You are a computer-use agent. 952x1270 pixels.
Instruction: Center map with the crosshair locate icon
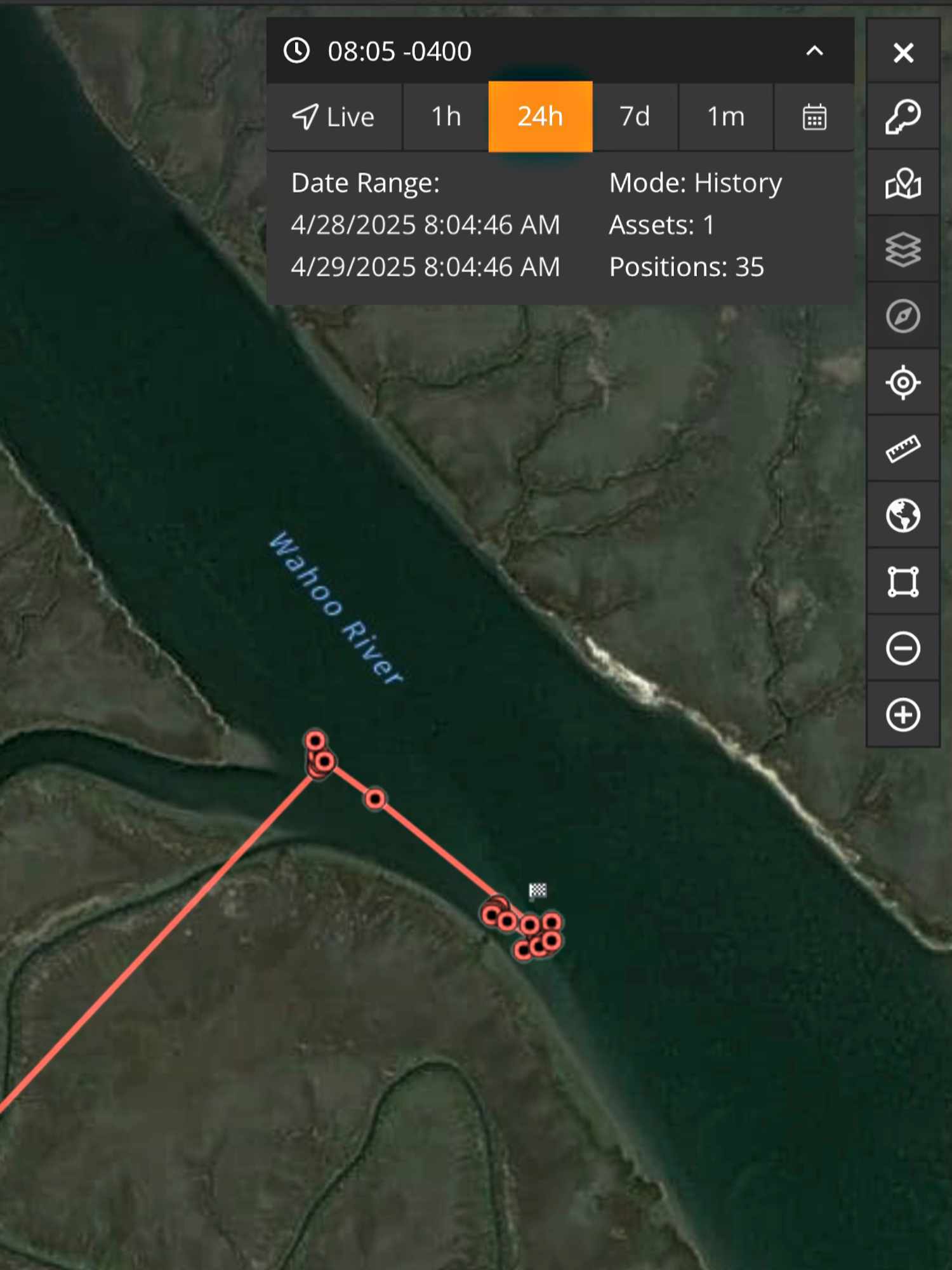[902, 382]
